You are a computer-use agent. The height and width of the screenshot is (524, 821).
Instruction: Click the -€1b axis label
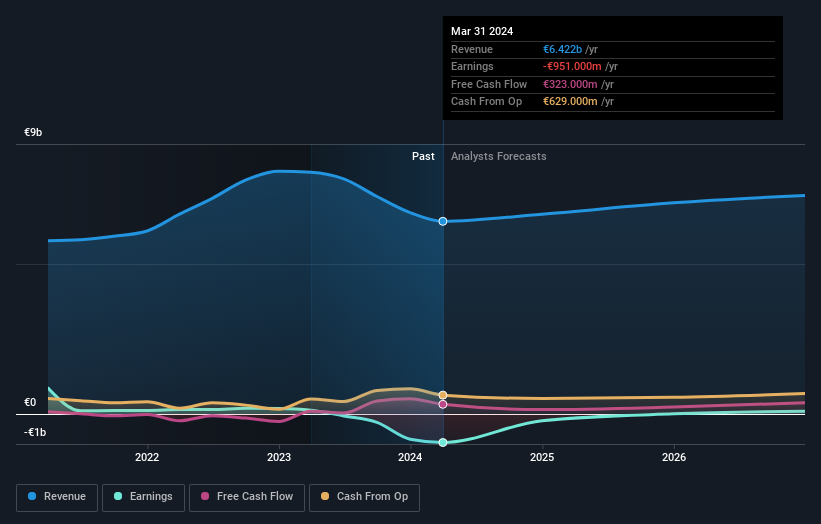point(35,432)
